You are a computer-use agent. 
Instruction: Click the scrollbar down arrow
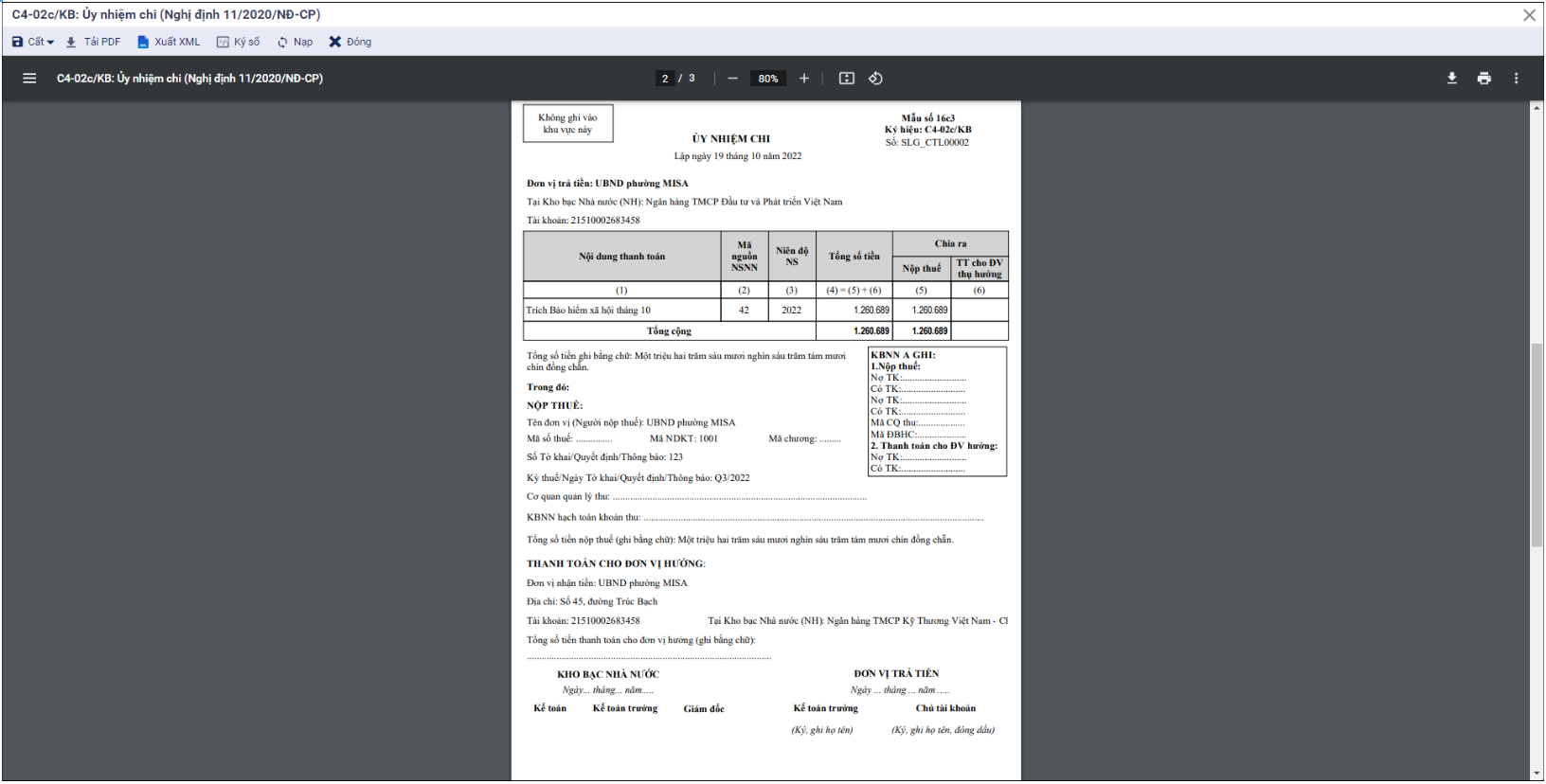coord(1537,774)
